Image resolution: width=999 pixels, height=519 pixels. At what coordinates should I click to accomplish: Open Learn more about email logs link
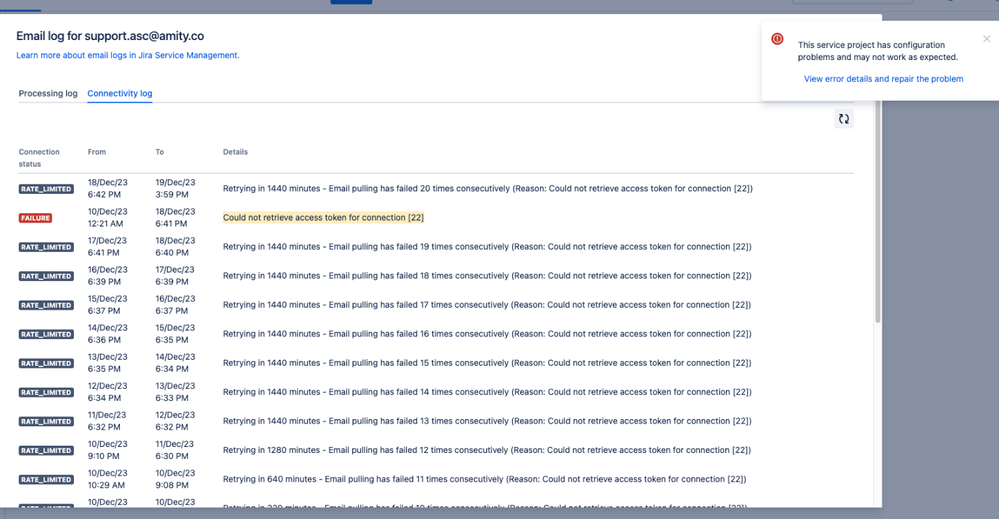(127, 55)
